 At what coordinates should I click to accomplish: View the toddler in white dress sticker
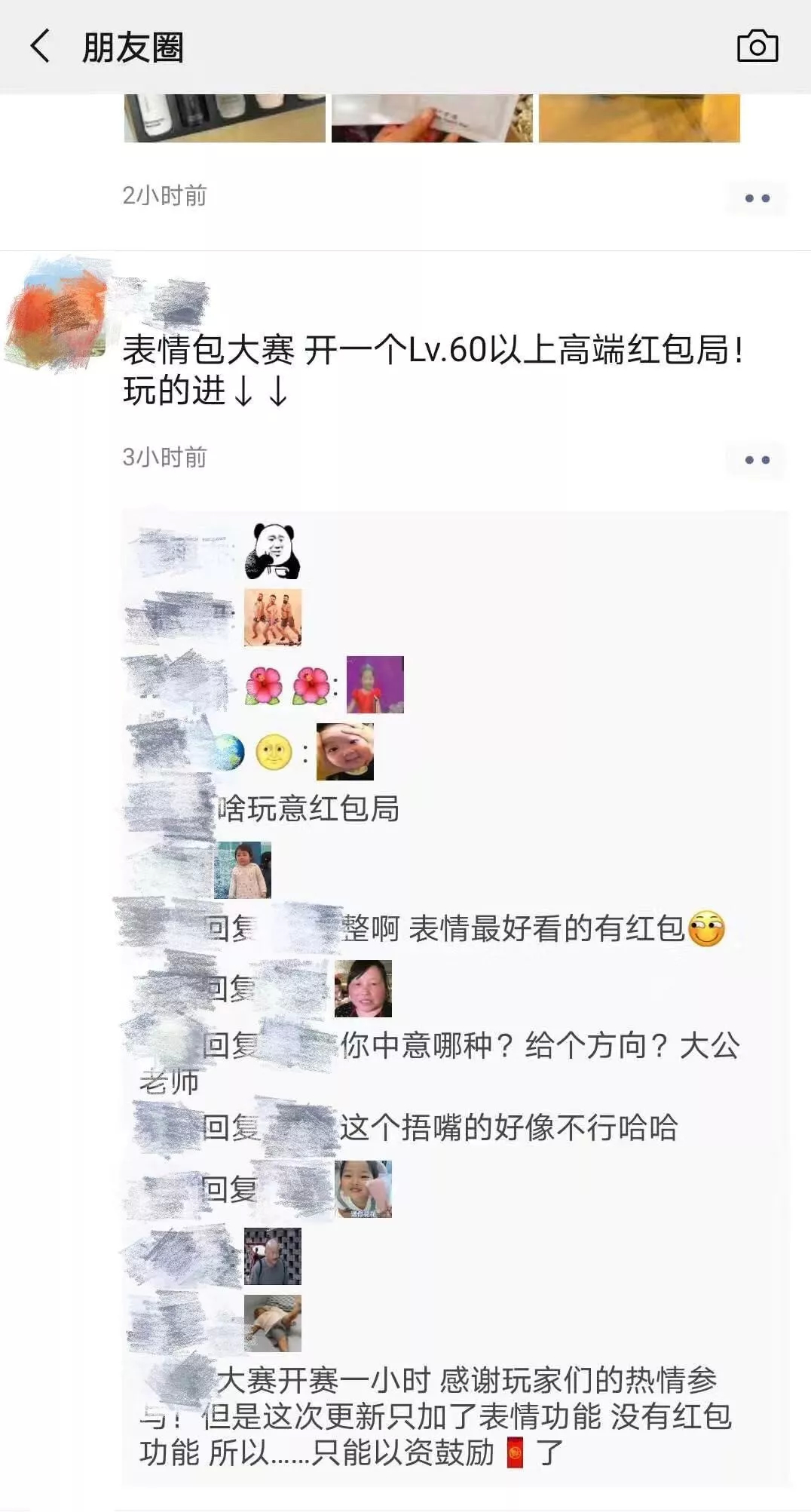coord(243,870)
